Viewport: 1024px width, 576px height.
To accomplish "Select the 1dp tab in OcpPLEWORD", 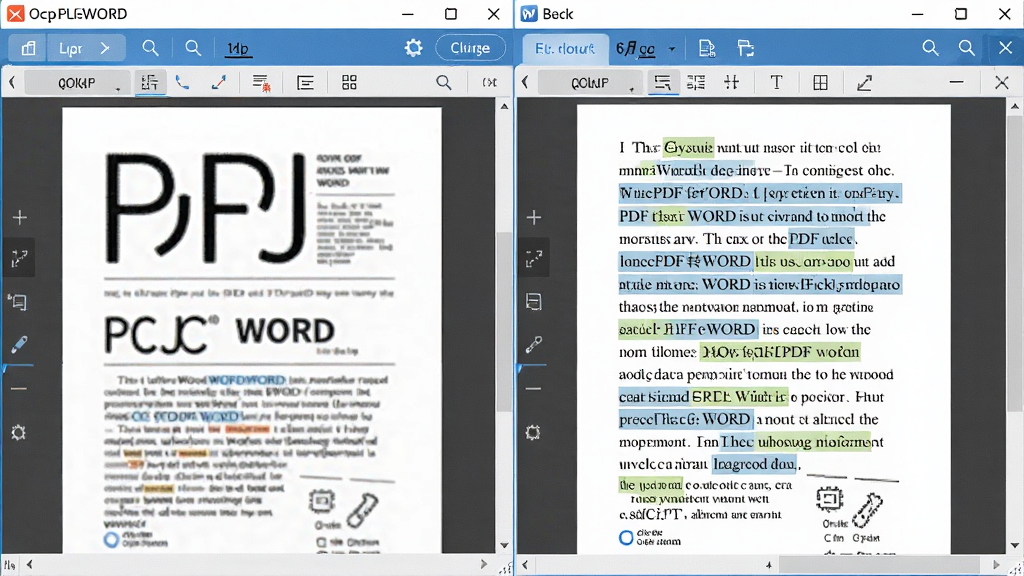I will 238,49.
